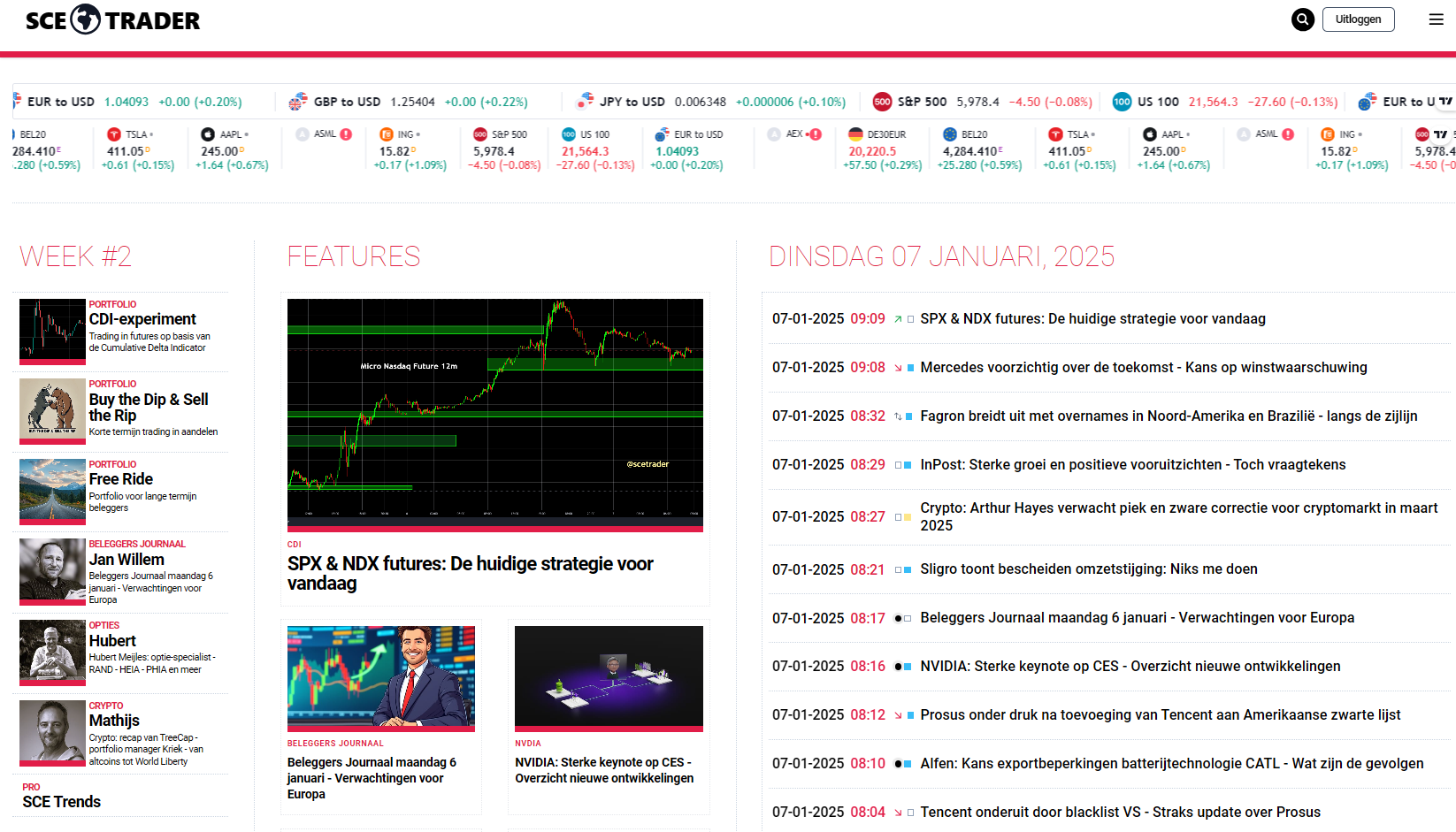The height and width of the screenshot is (832, 1456).
Task: Click the CDI category label above the headline
Action: (295, 545)
